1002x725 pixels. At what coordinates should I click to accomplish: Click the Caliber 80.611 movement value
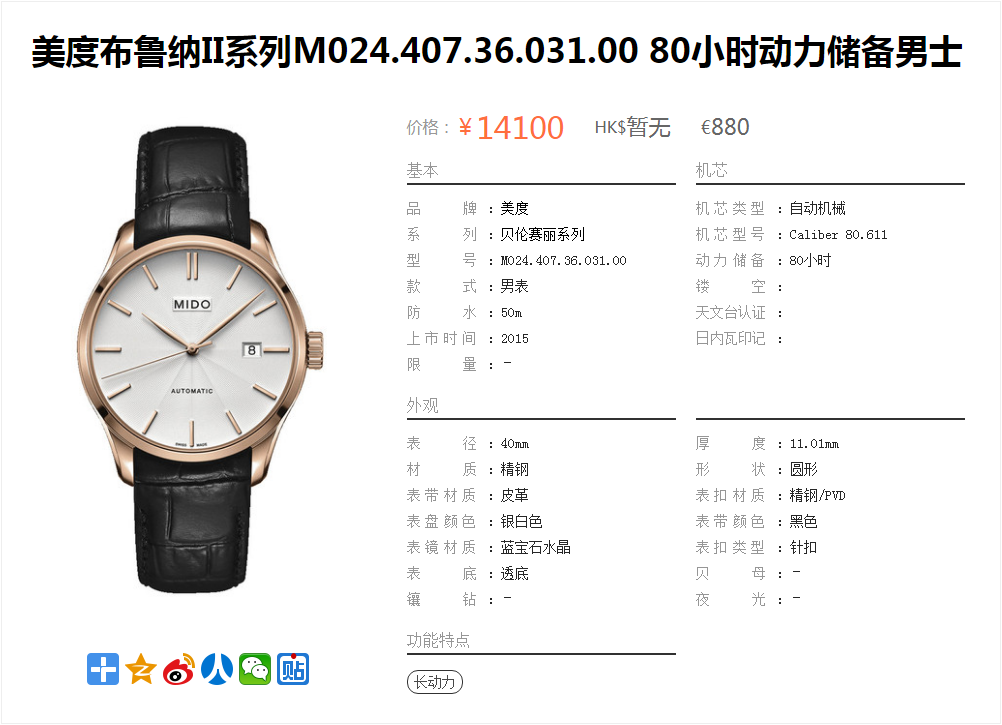(x=838, y=234)
